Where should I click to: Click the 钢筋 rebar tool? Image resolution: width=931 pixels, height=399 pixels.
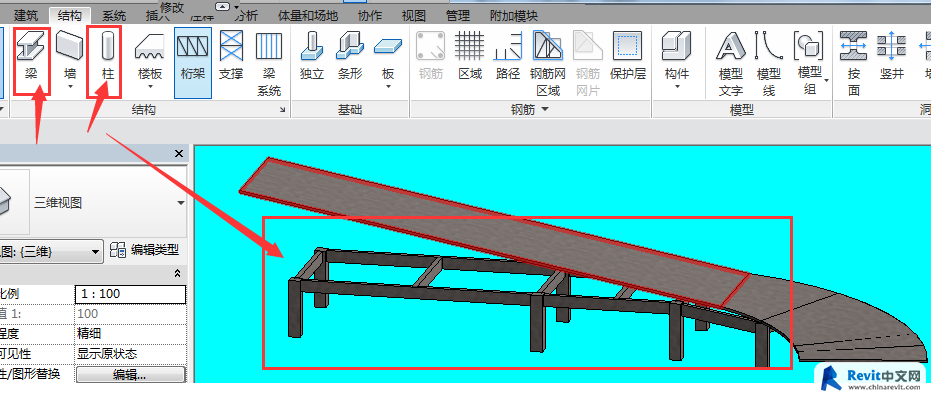coord(430,57)
